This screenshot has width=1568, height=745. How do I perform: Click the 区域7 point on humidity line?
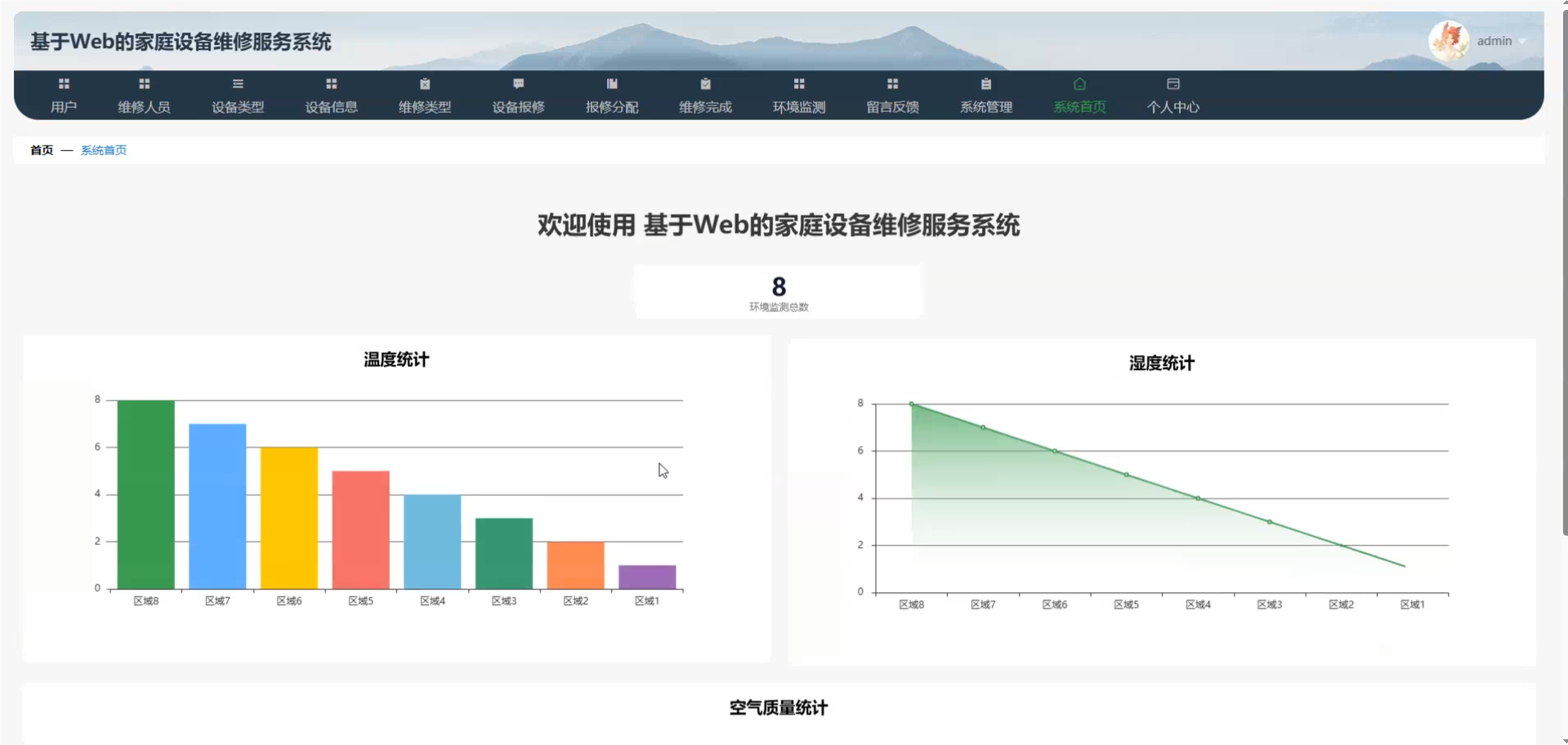tap(983, 427)
